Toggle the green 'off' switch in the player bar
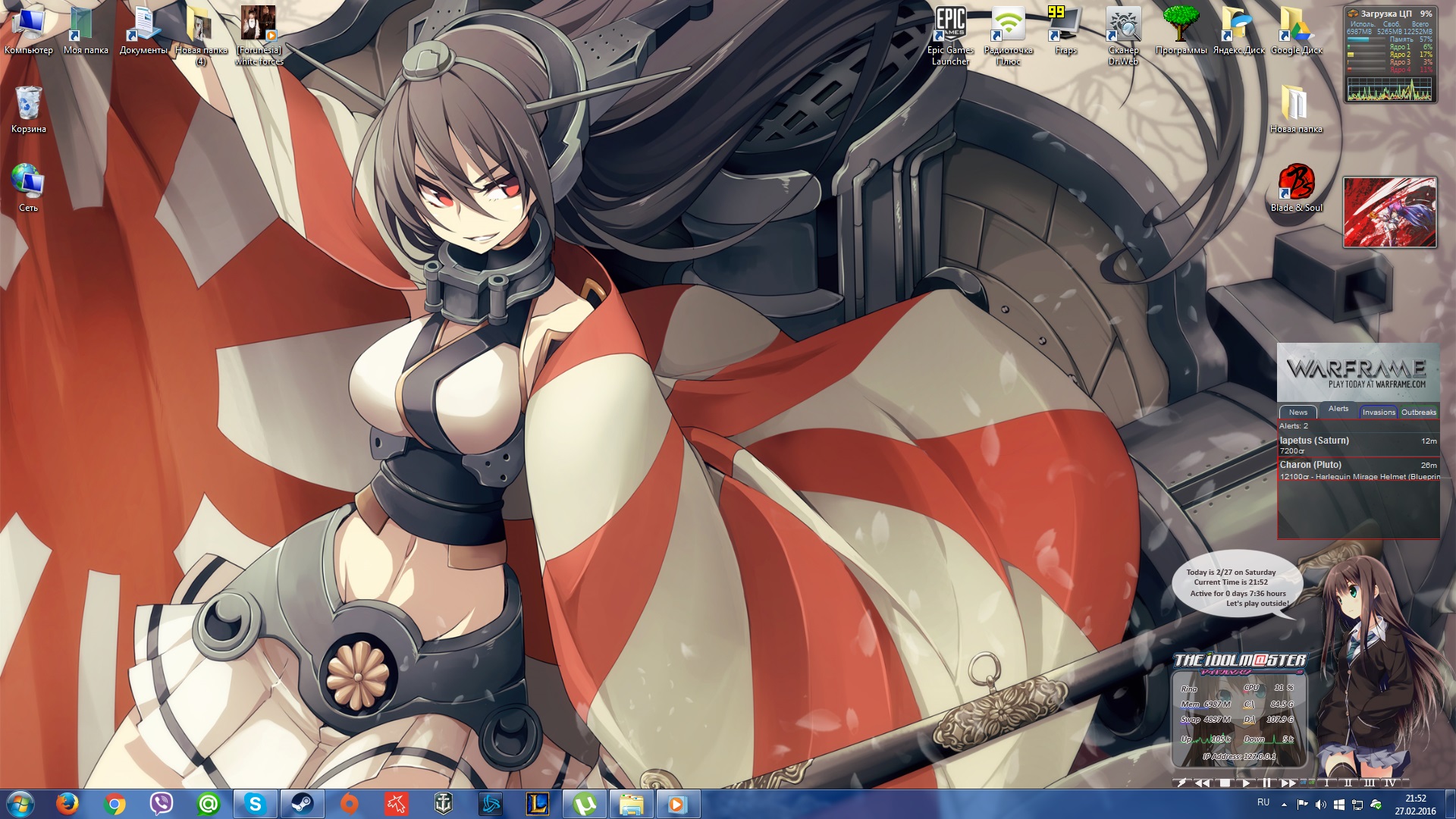This screenshot has height=819, width=1456. point(1312,783)
